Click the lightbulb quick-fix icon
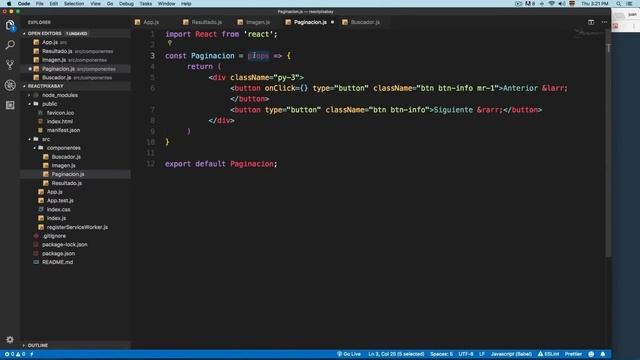Image resolution: width=640 pixels, height=360 pixels. (170, 42)
